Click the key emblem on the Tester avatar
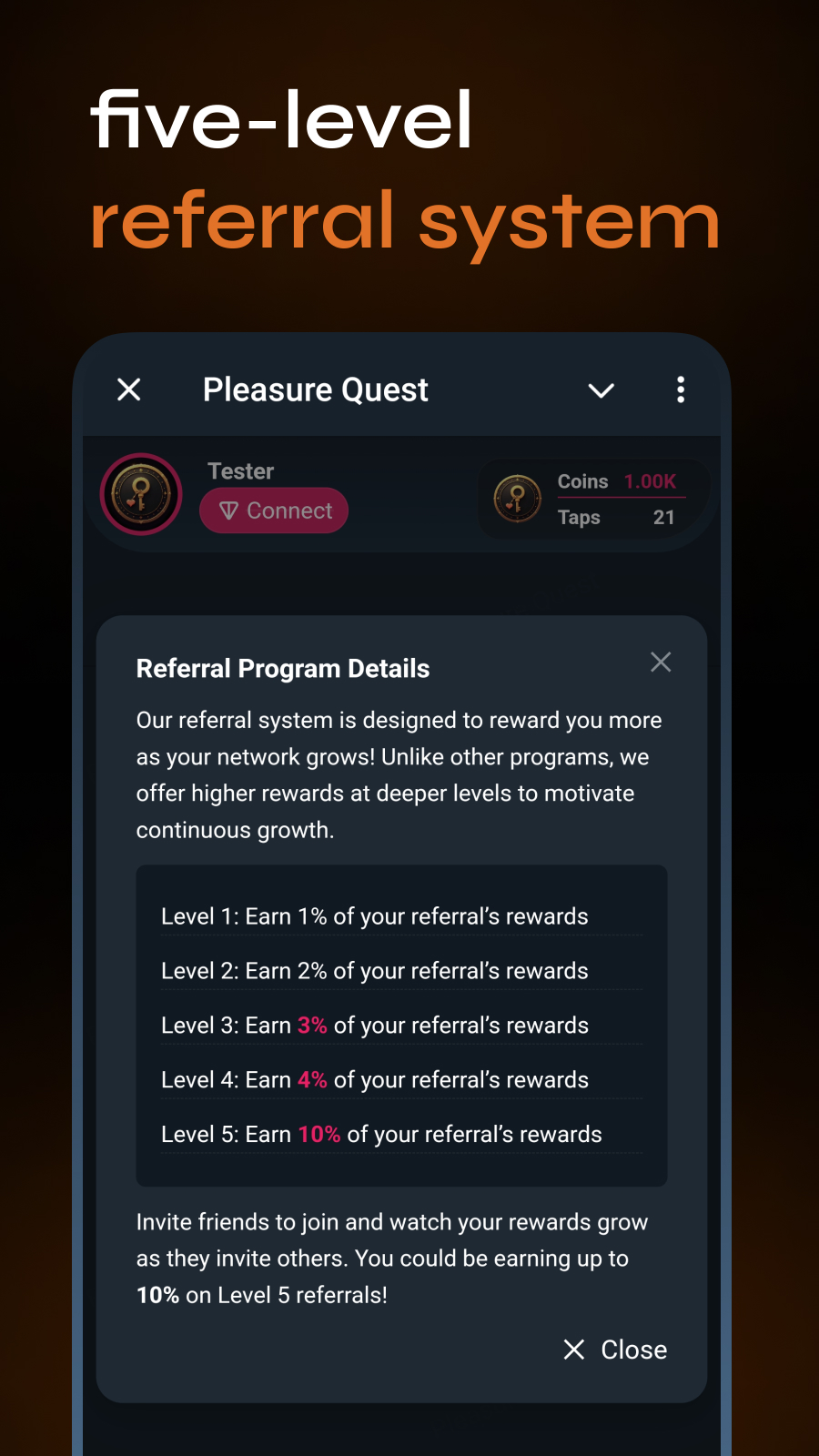This screenshot has width=819, height=1456. [141, 494]
